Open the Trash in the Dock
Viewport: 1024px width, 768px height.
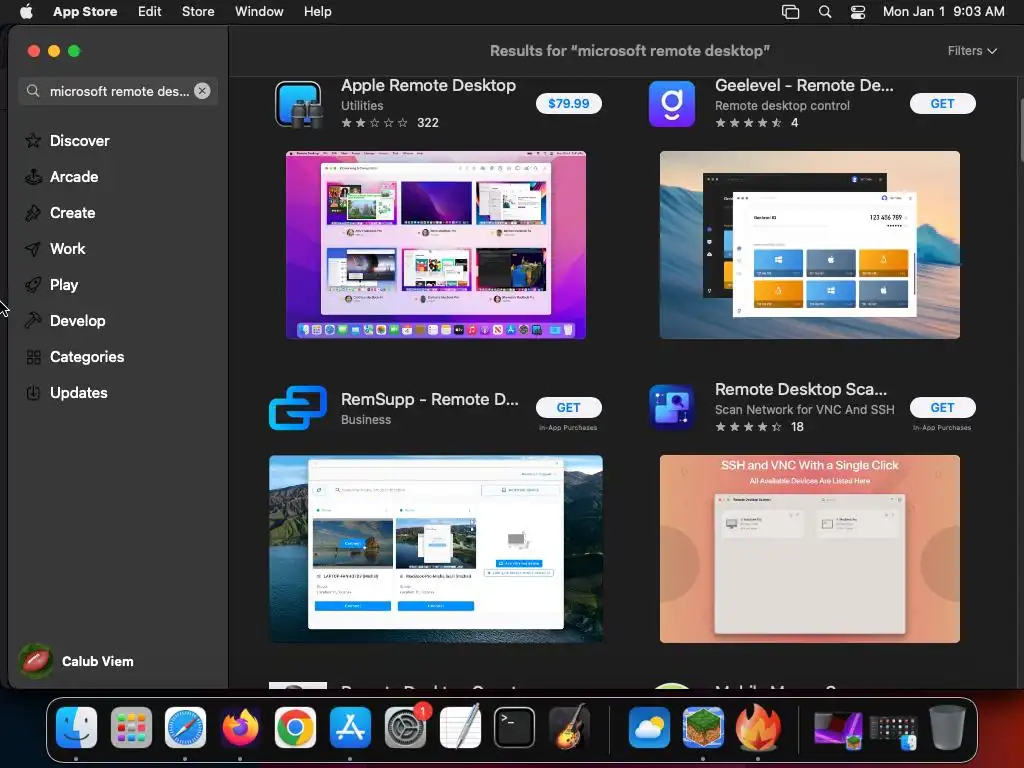pos(947,728)
